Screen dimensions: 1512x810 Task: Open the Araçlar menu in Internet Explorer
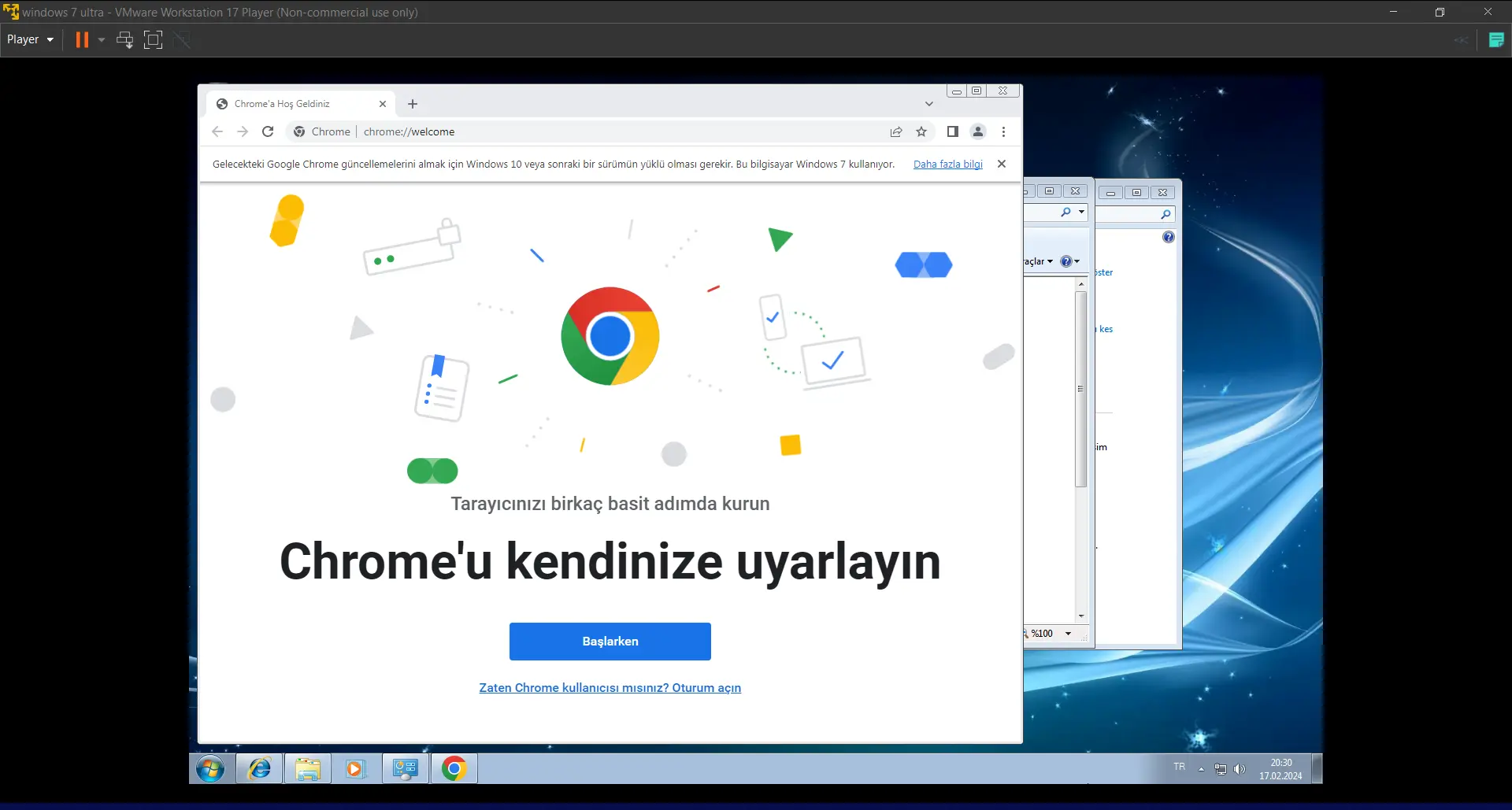1038,261
